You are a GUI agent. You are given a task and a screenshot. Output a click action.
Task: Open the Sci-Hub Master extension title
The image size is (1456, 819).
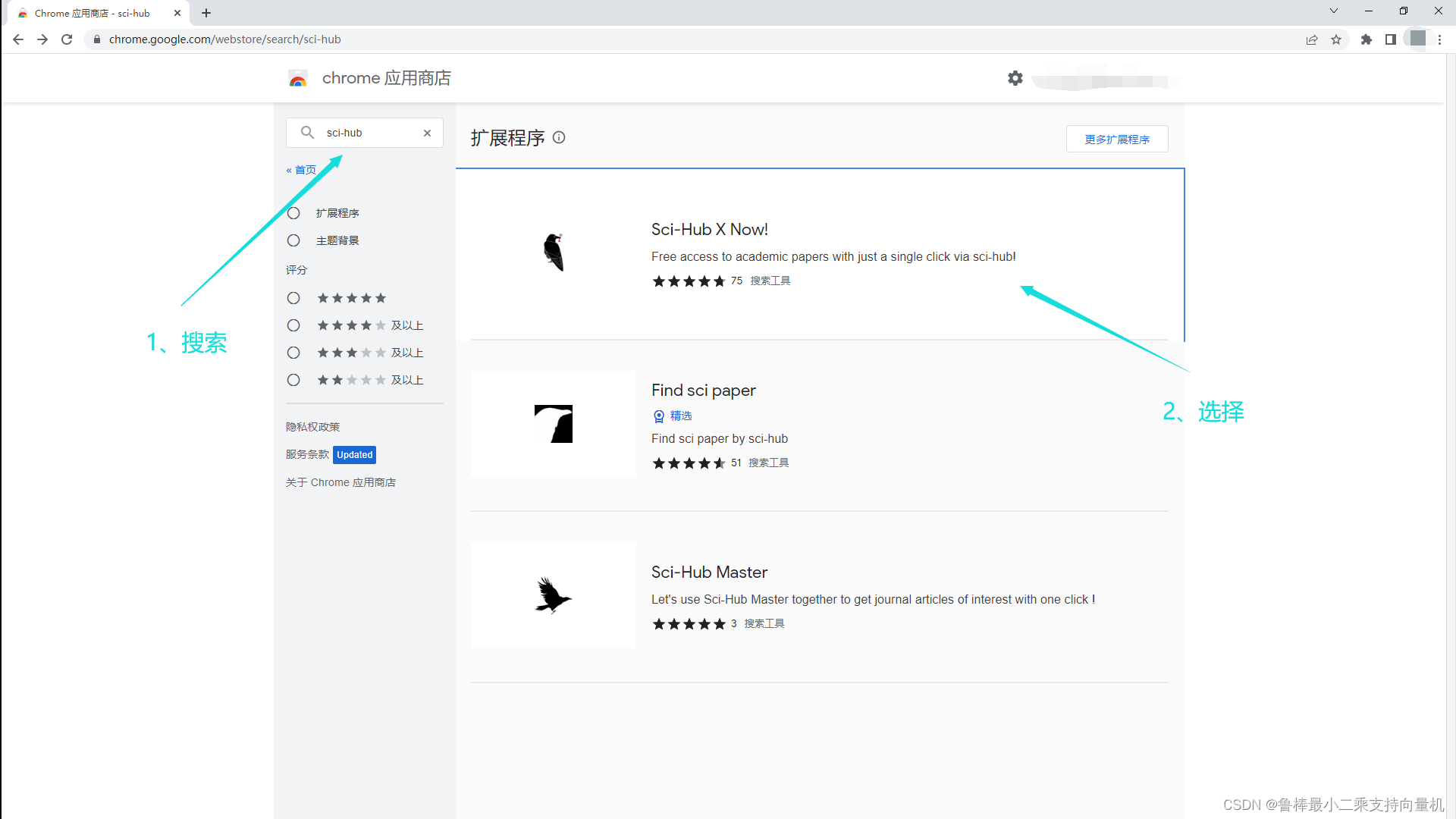click(x=710, y=572)
